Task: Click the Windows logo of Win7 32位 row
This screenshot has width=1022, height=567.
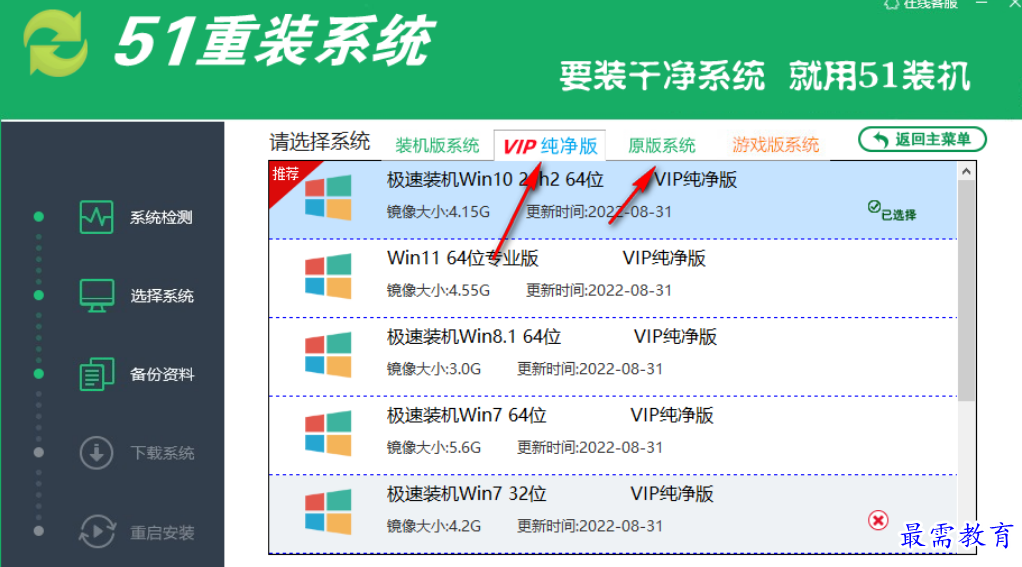Action: (x=328, y=512)
